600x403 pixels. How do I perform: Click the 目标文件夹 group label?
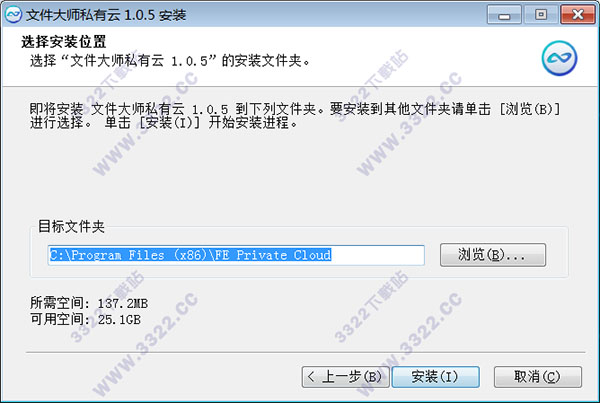(x=71, y=227)
